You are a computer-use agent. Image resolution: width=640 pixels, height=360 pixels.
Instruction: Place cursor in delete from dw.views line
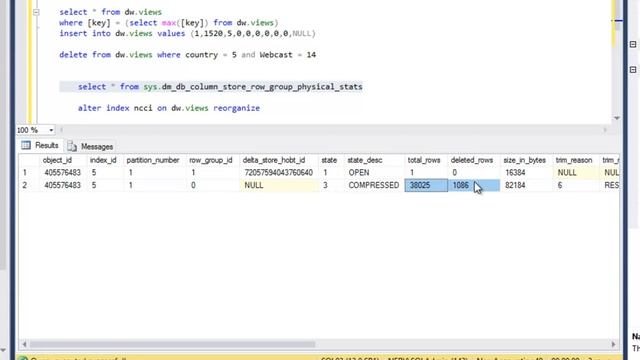point(187,55)
